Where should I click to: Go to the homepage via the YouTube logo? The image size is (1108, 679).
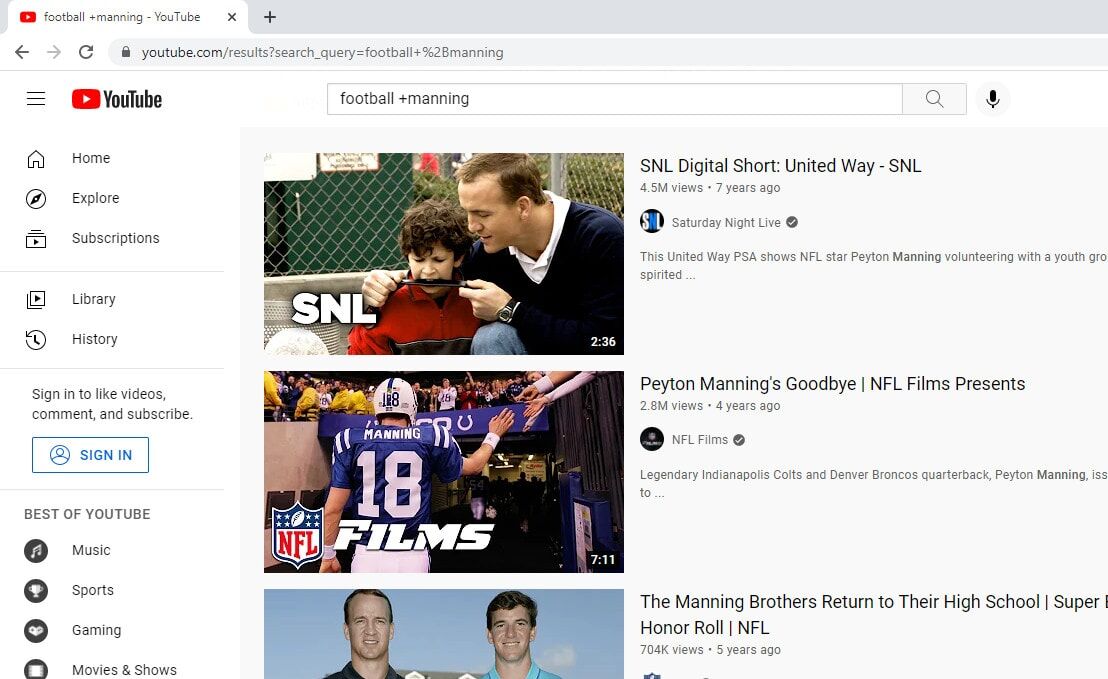116,99
